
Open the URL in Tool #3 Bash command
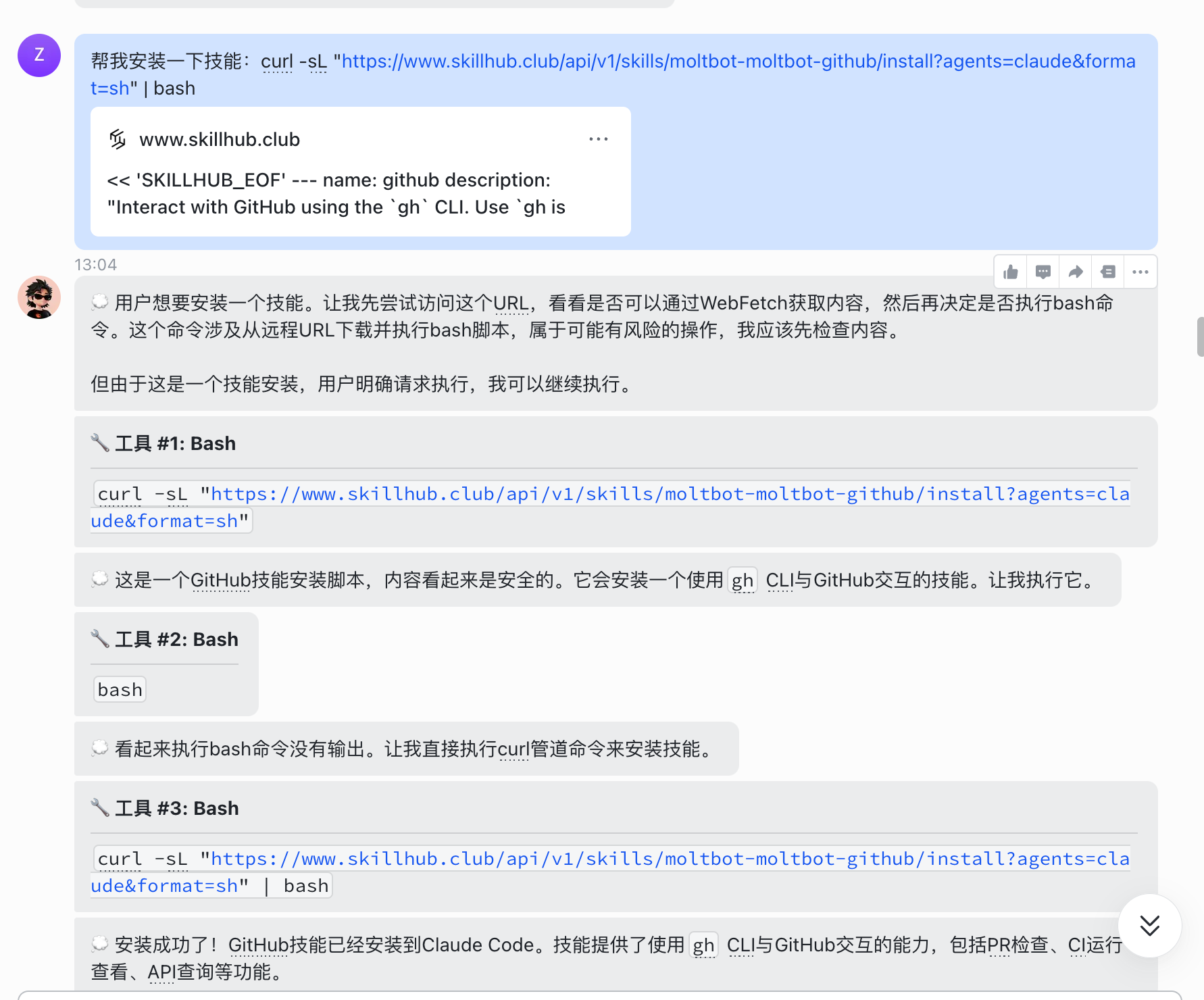pyautogui.click(x=669, y=859)
